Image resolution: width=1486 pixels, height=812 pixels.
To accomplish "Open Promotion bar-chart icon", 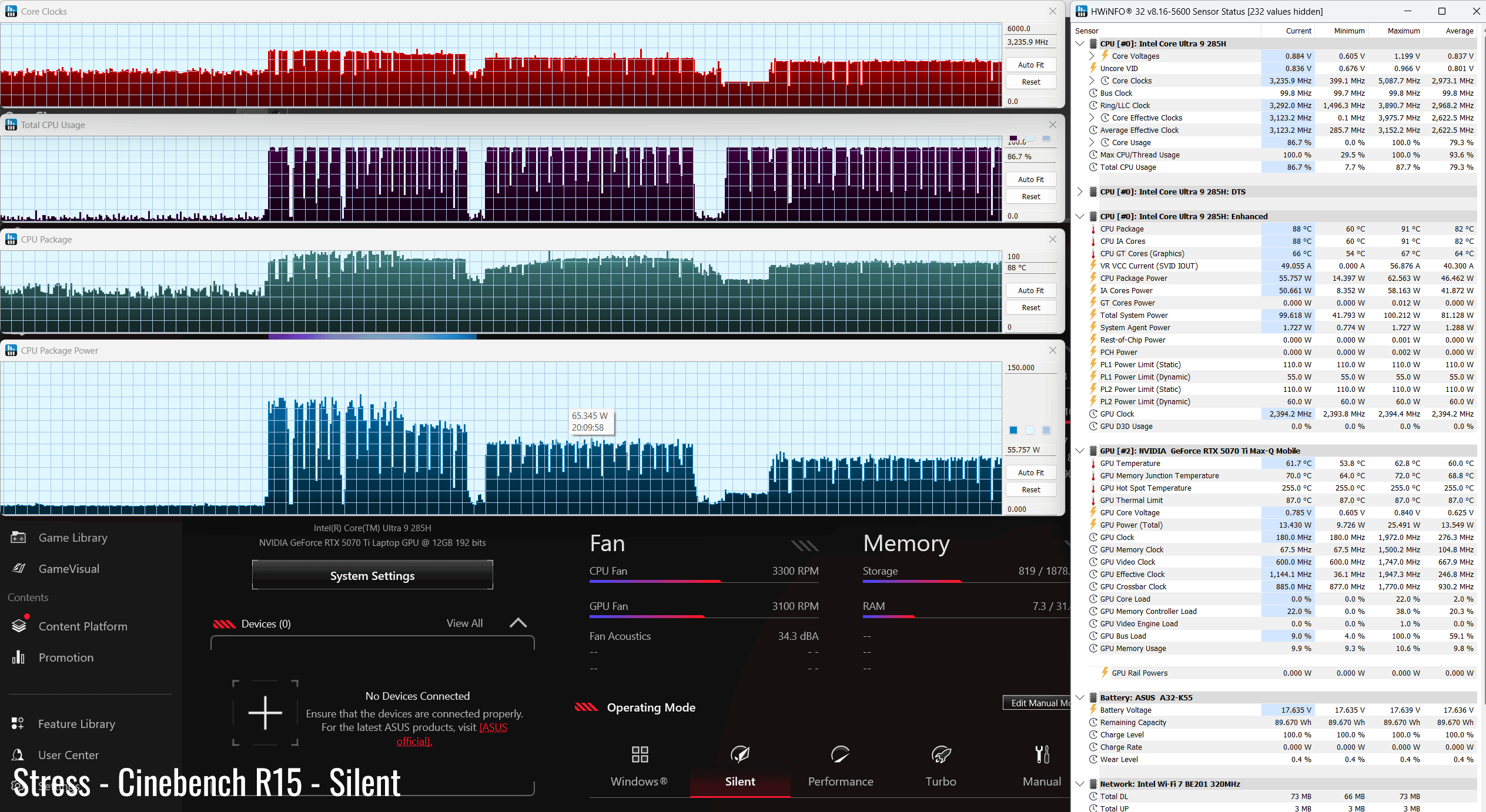I will pyautogui.click(x=18, y=657).
